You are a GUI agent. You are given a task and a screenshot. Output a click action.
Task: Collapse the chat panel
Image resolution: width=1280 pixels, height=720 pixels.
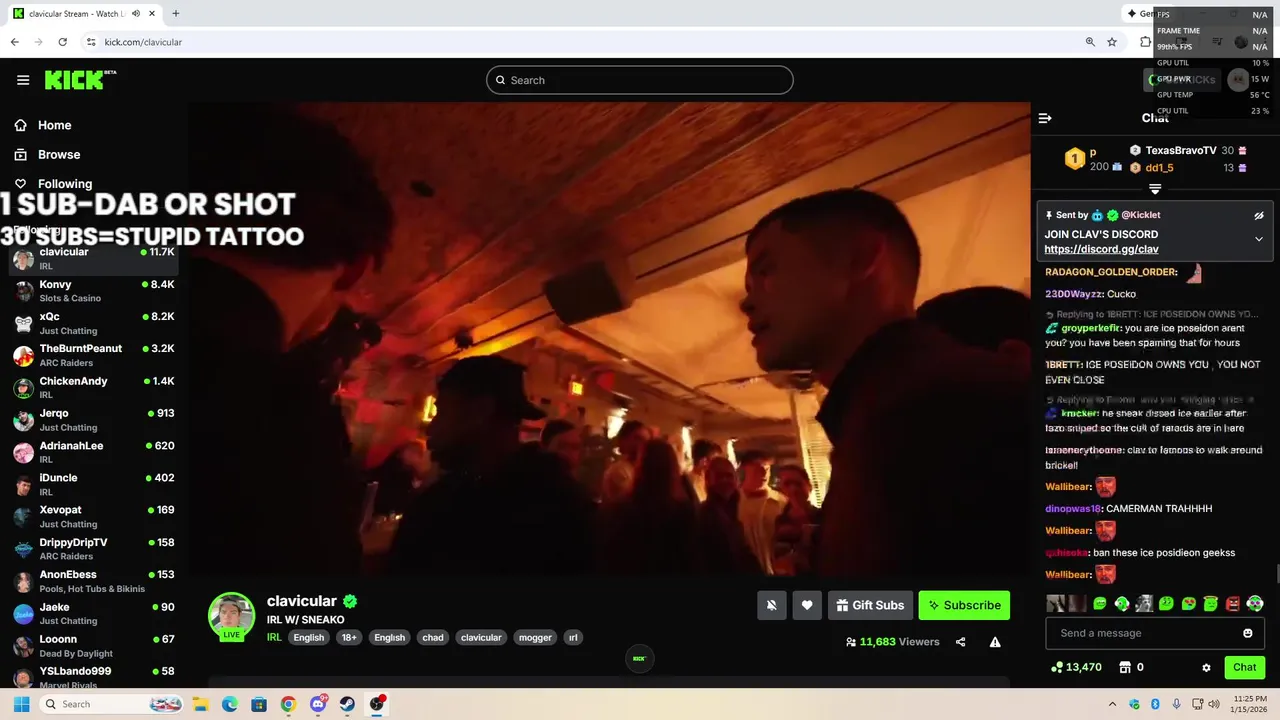[1045, 118]
